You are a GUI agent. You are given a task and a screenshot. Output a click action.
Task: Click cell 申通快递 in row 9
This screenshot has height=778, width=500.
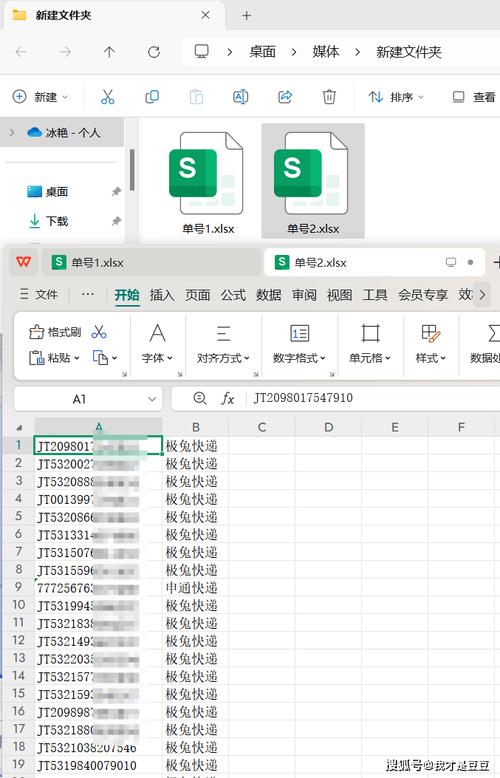pos(195,588)
